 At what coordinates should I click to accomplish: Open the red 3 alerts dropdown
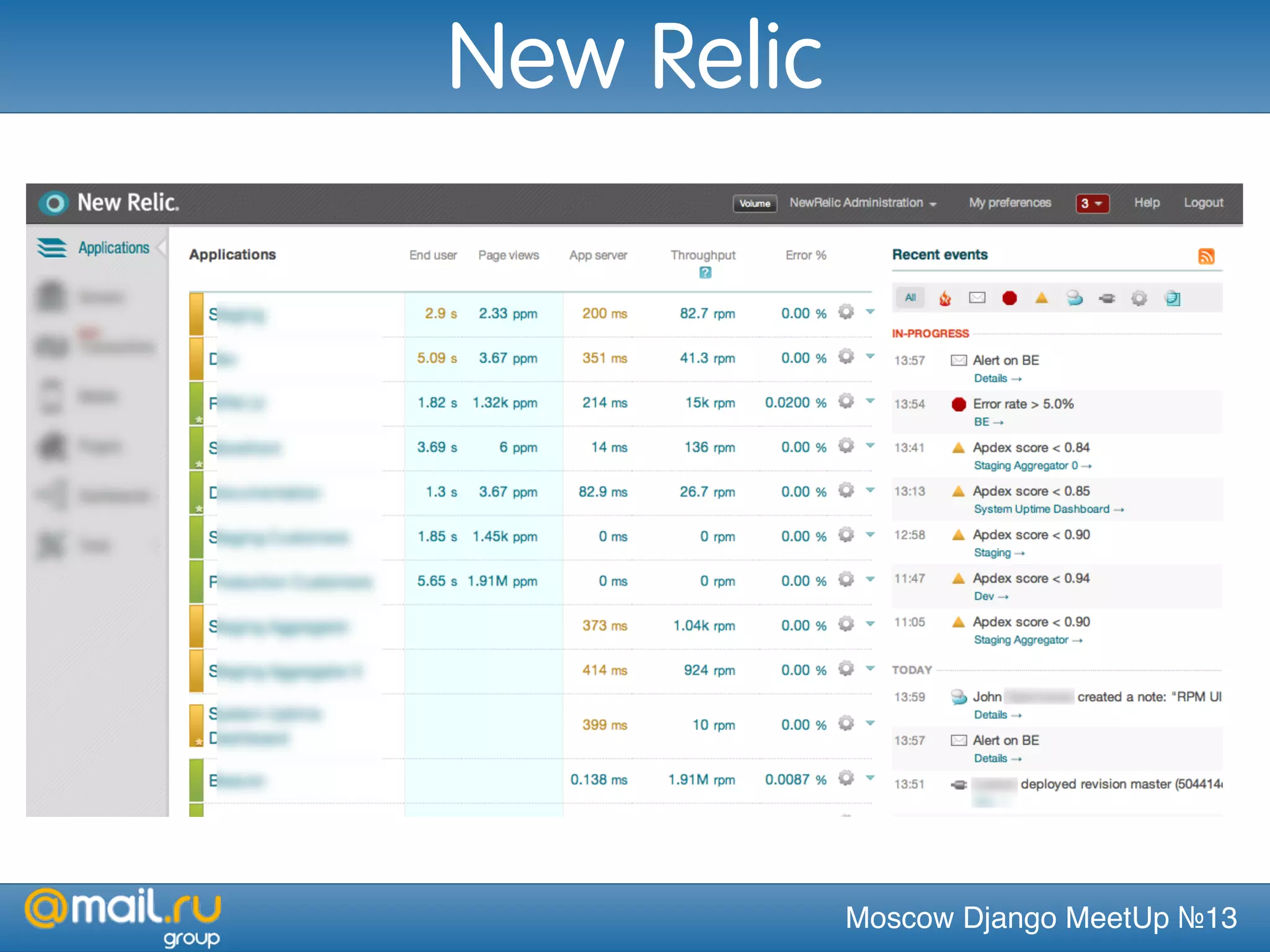[1092, 203]
